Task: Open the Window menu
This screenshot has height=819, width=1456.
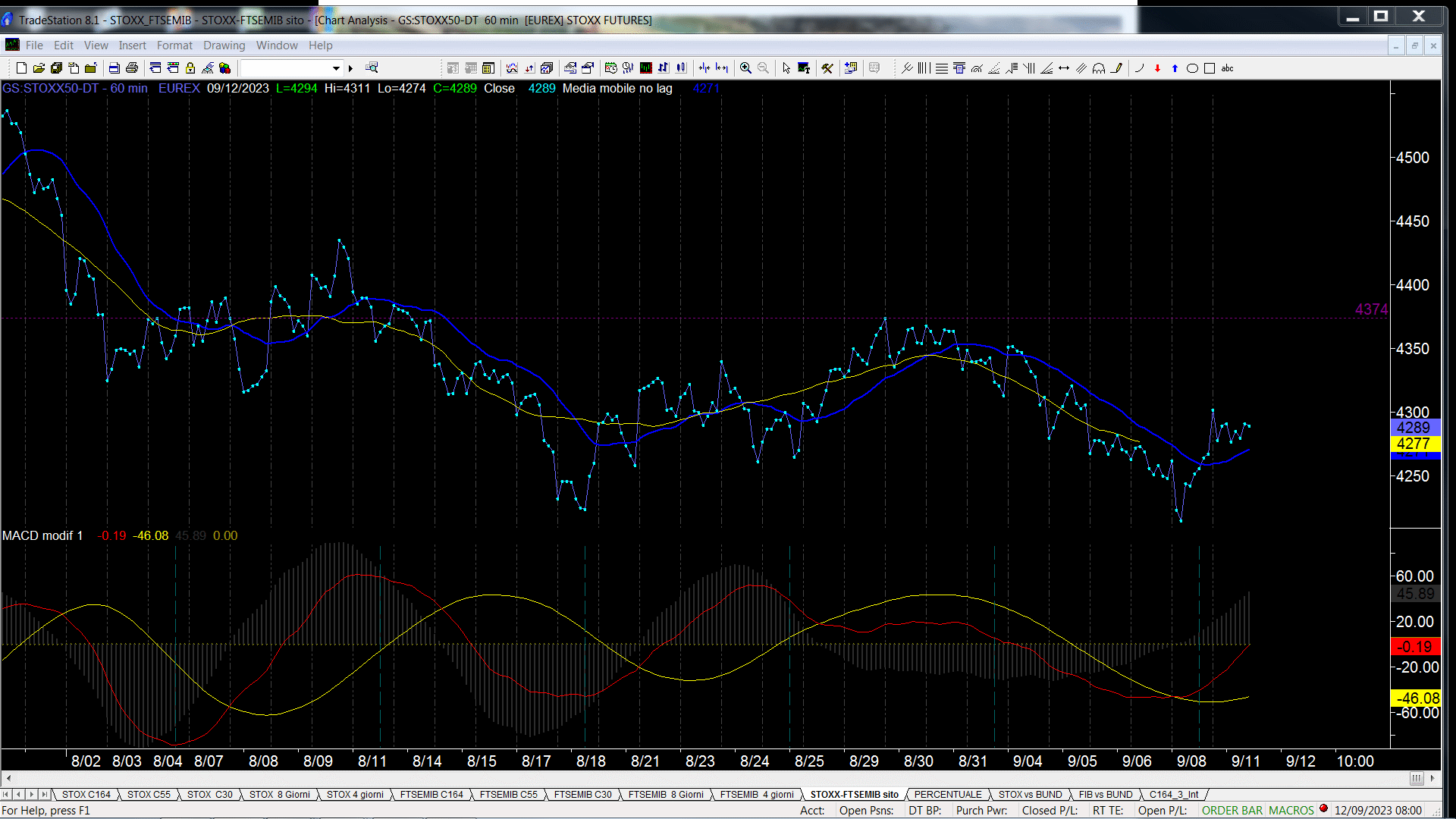Action: click(277, 45)
